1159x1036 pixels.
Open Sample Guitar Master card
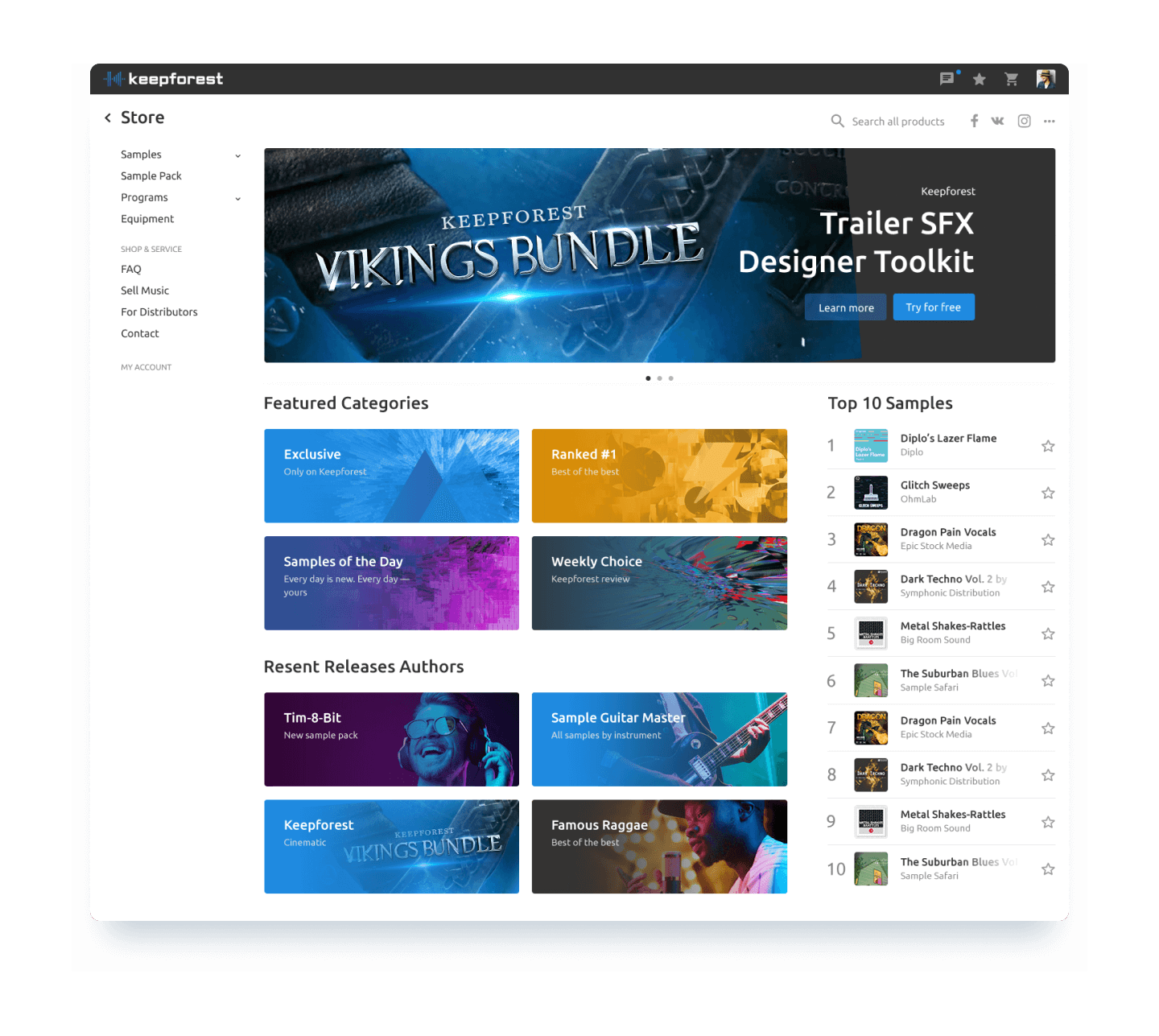coord(659,739)
